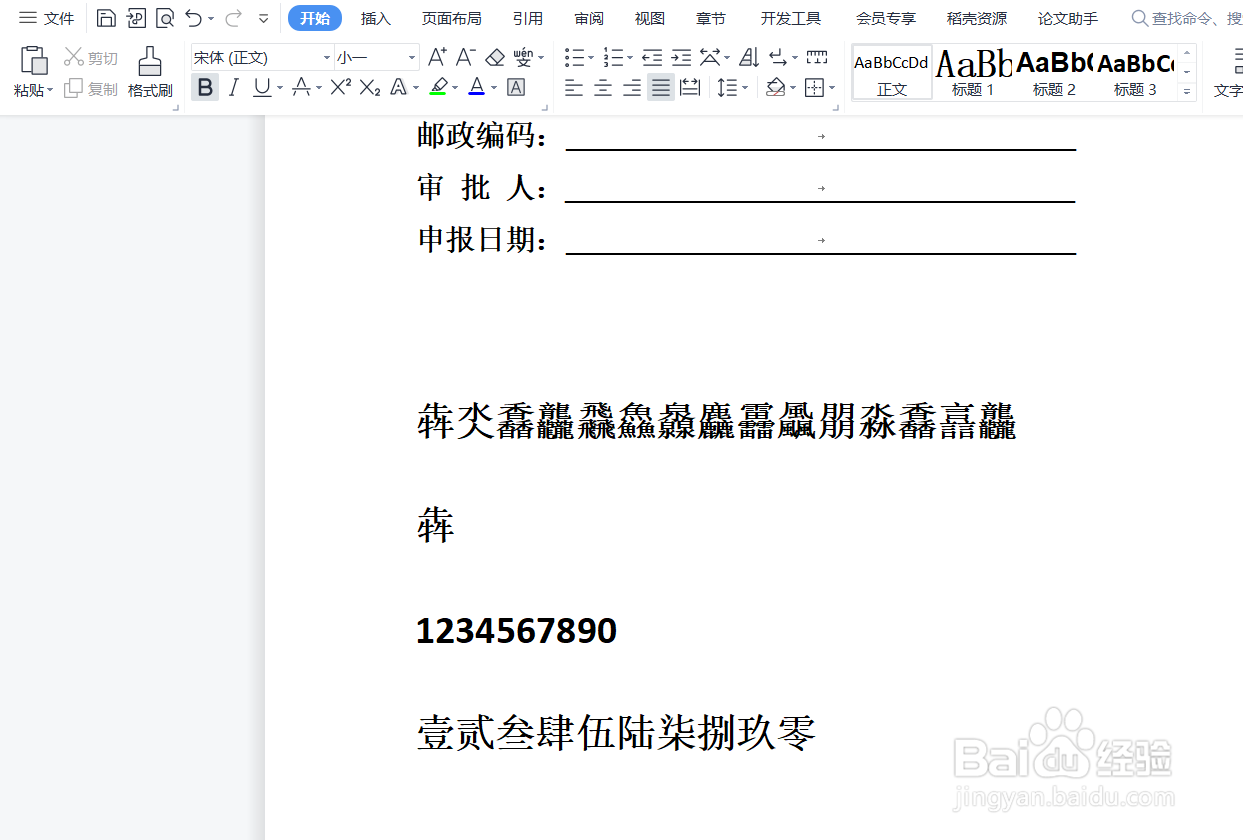Apply the 标题 1 heading style
Image resolution: width=1243 pixels, height=840 pixels.
[972, 71]
